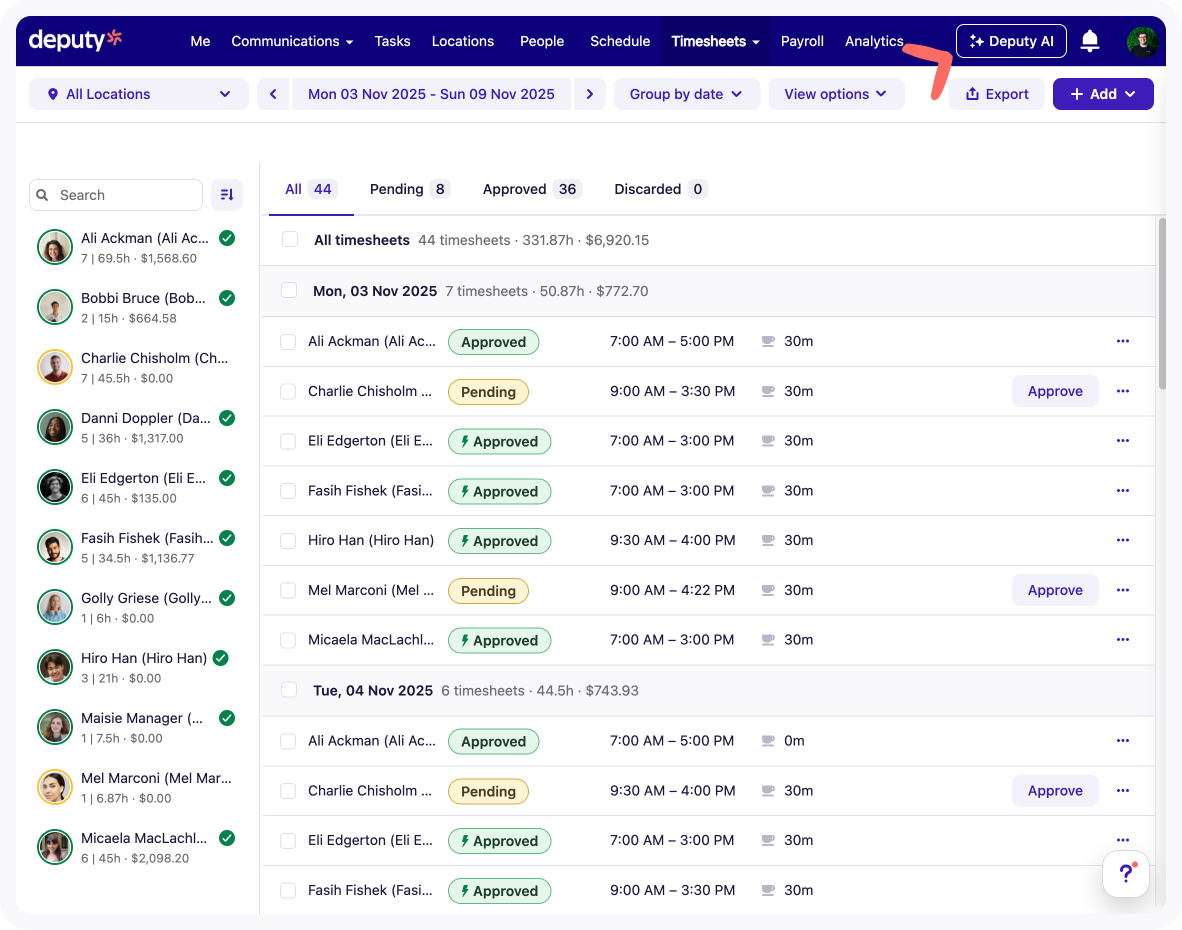Open the Group by date dropdown
Image resolution: width=1182 pixels, height=930 pixels.
(686, 94)
